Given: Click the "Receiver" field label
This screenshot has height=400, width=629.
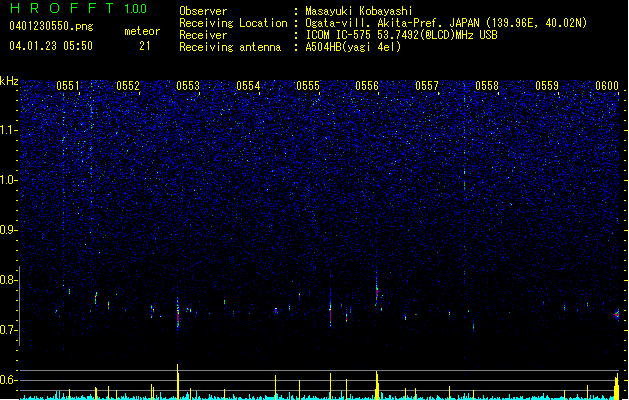Looking at the screenshot, I should [x=203, y=35].
